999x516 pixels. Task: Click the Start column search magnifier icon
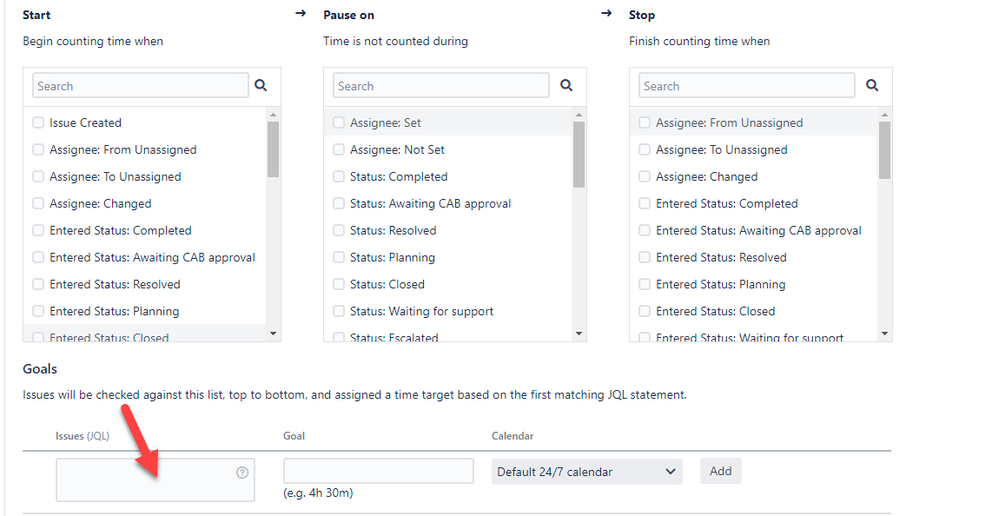(261, 86)
